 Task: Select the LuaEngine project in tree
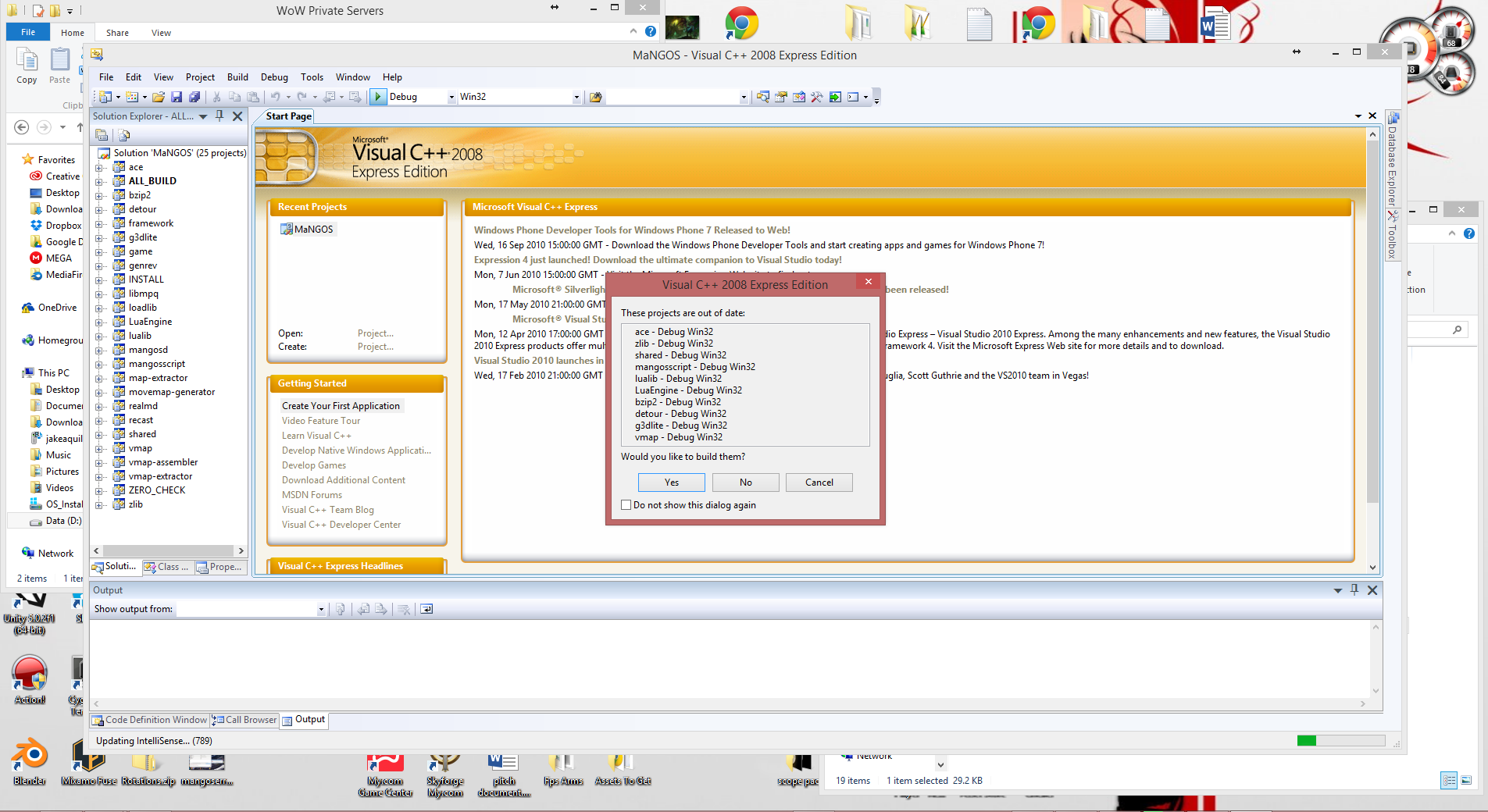click(x=150, y=322)
